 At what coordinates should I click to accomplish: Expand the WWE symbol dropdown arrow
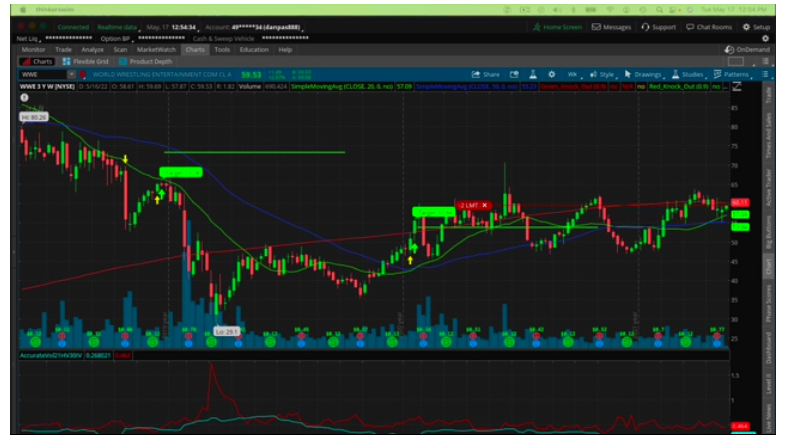[x=71, y=75]
